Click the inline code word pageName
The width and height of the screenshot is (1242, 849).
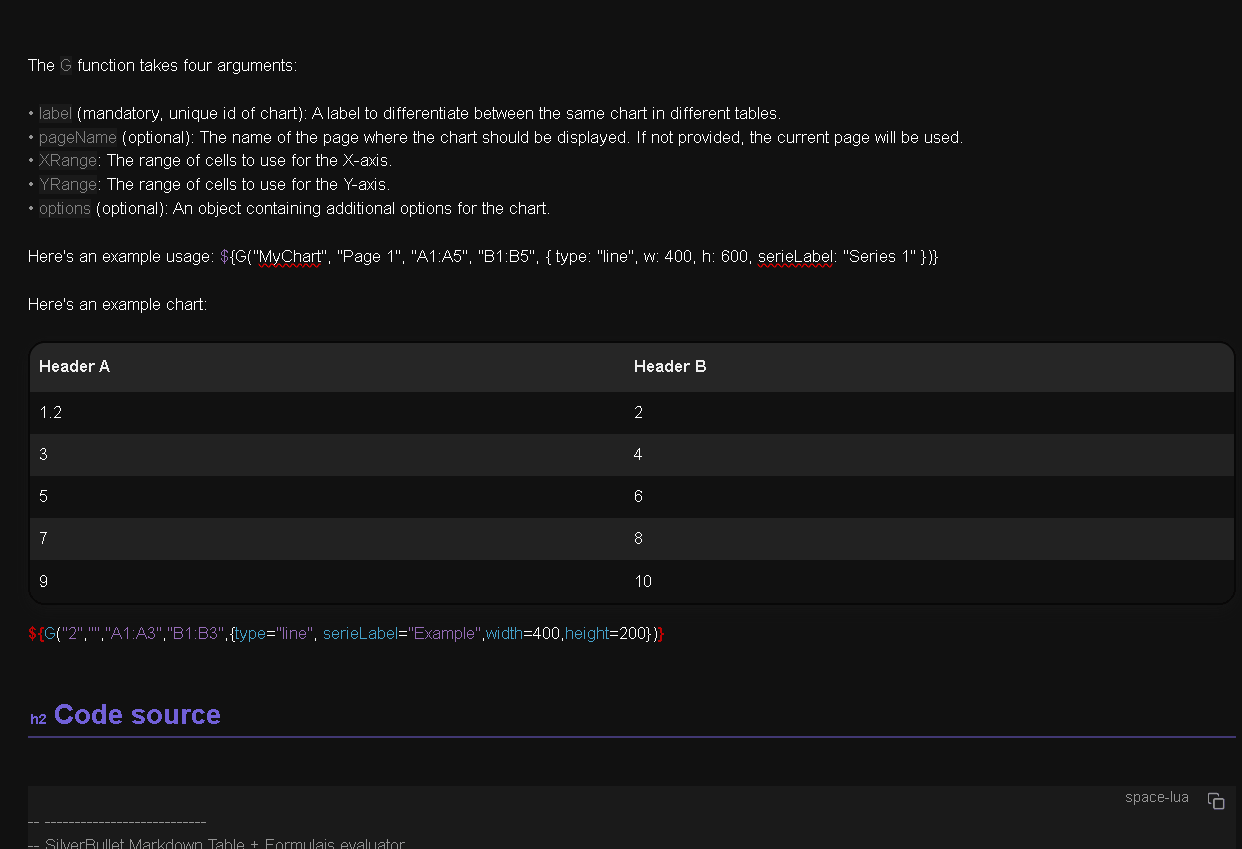78,137
